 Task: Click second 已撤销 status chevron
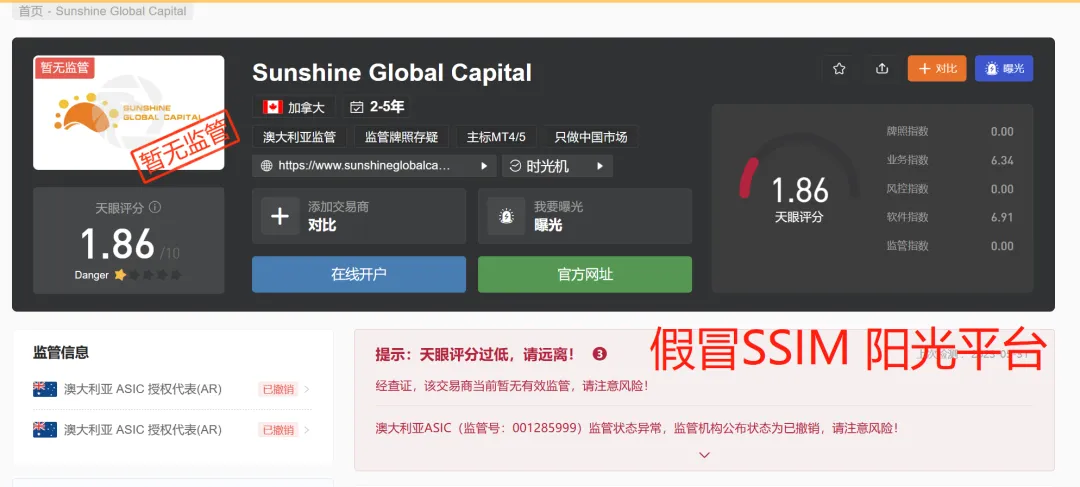(x=307, y=430)
